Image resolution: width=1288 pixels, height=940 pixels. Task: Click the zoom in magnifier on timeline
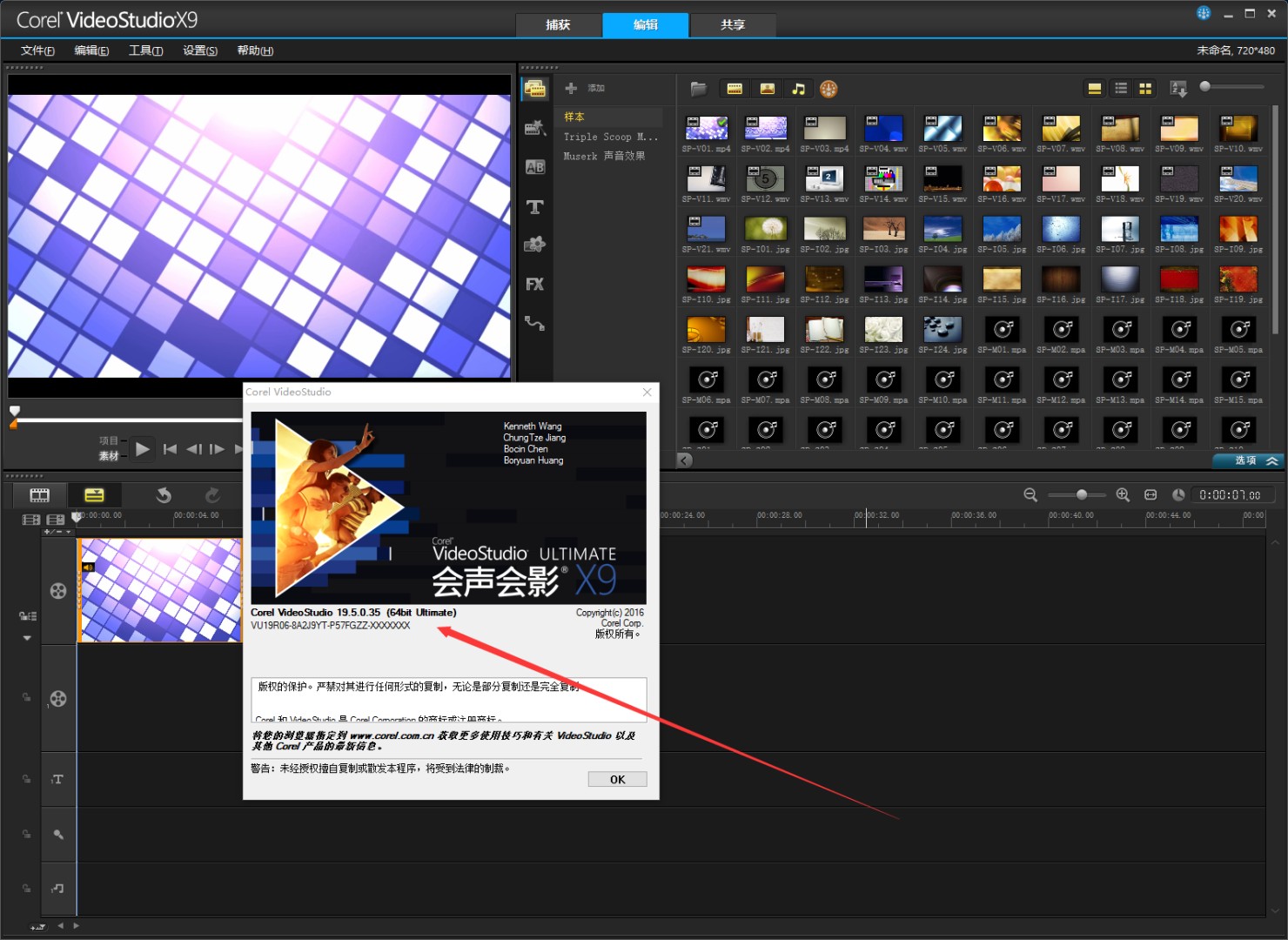[x=1123, y=494]
